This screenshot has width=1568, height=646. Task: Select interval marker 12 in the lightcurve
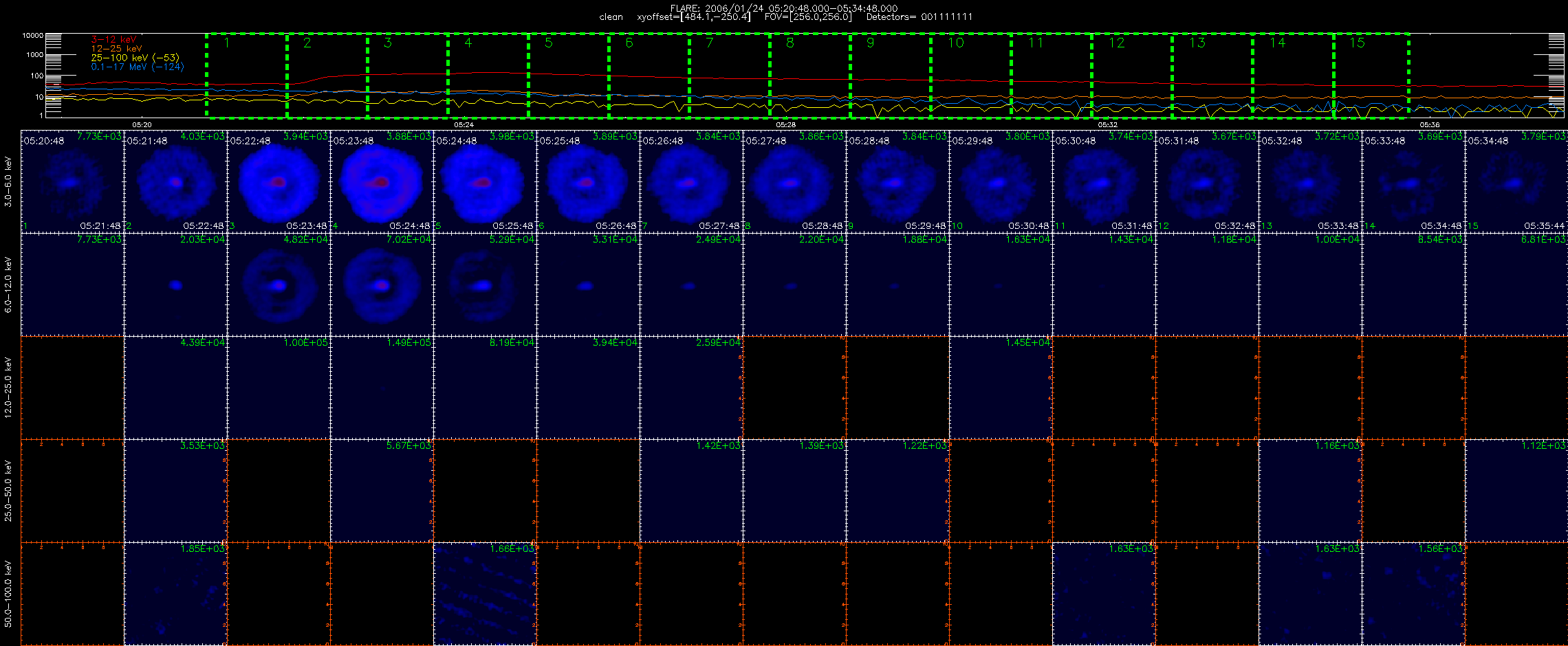pos(1116,43)
